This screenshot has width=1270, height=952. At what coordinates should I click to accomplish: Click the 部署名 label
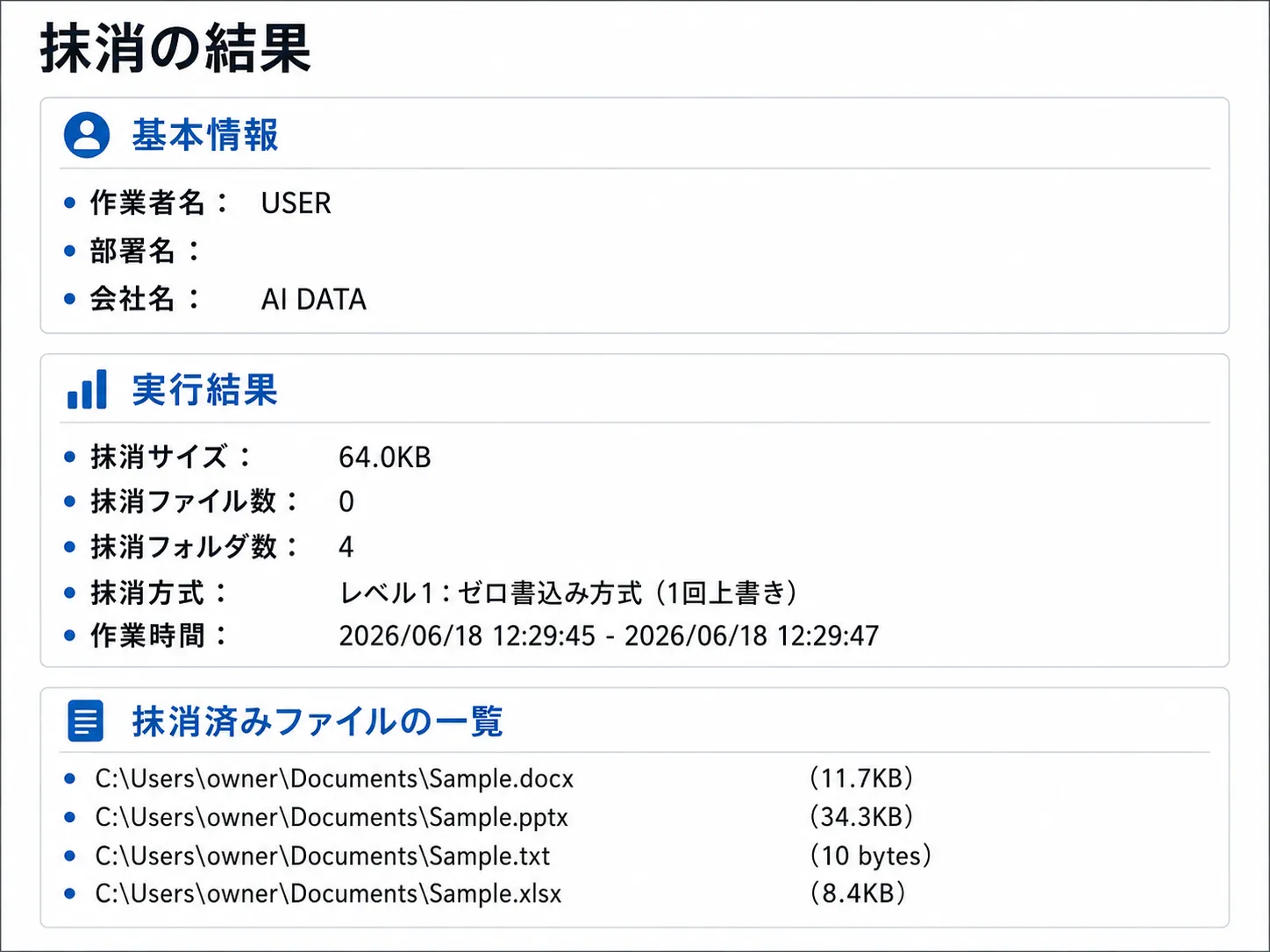click(x=146, y=252)
